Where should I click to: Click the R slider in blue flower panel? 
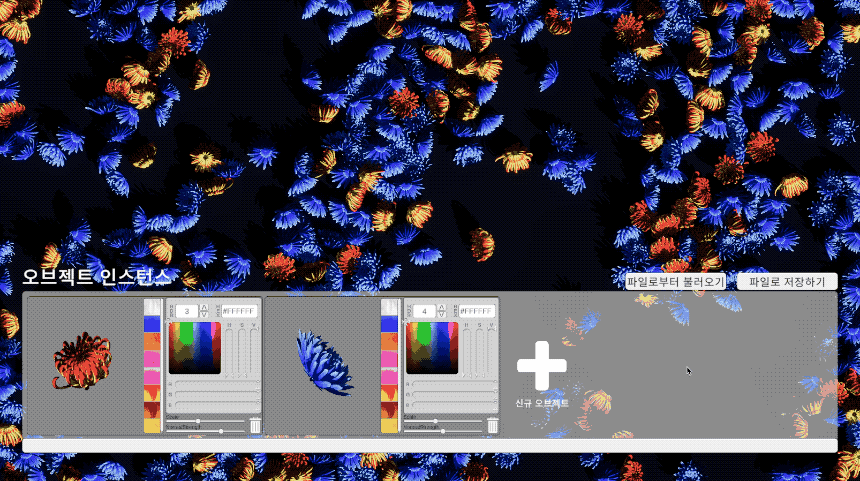tap(454, 384)
